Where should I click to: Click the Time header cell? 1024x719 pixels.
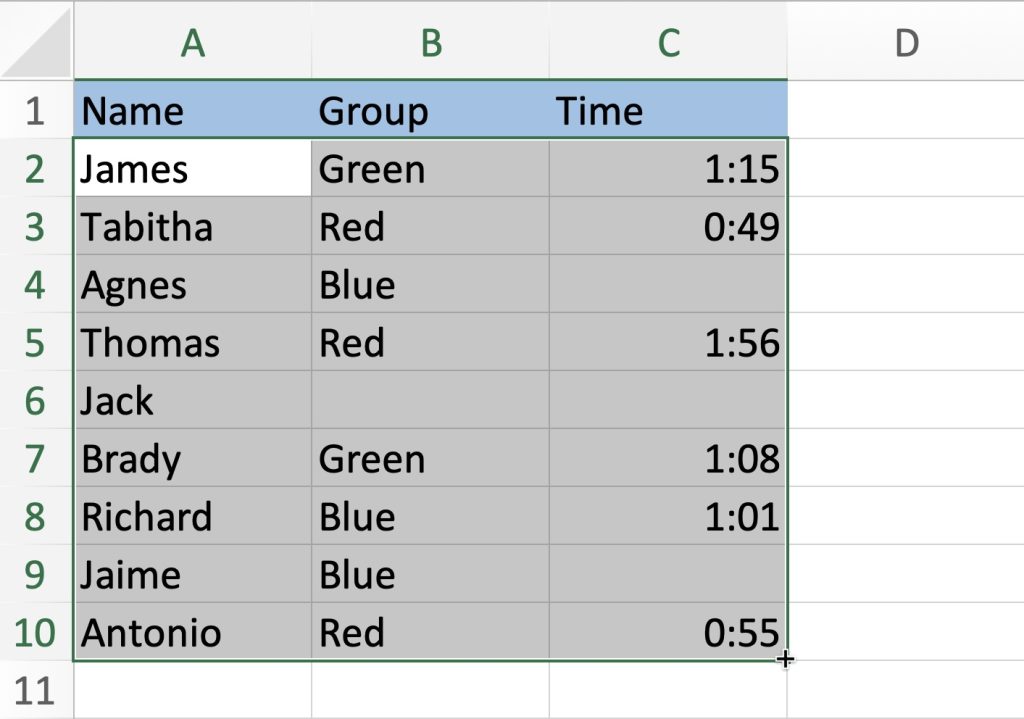pos(668,110)
